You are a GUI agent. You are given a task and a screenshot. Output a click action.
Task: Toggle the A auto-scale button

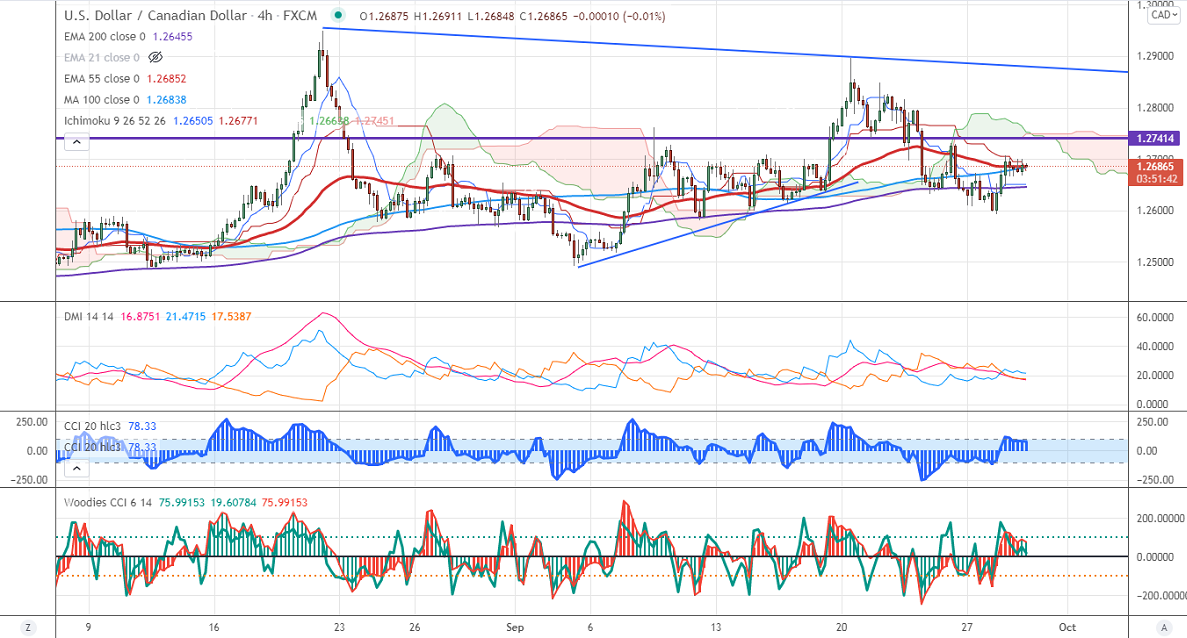tap(1164, 627)
